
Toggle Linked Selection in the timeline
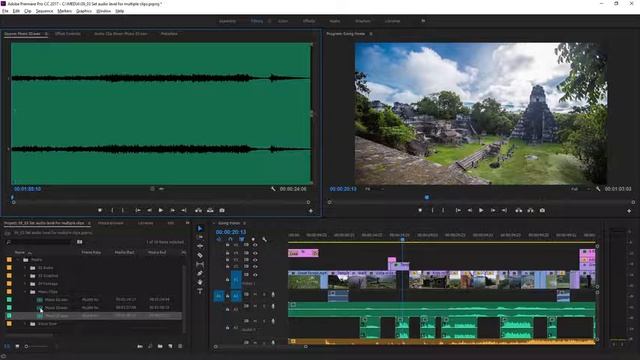click(x=242, y=240)
